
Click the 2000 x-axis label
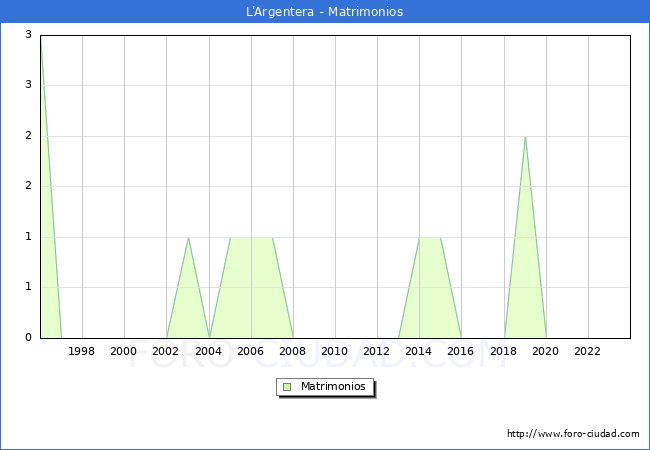click(x=124, y=351)
